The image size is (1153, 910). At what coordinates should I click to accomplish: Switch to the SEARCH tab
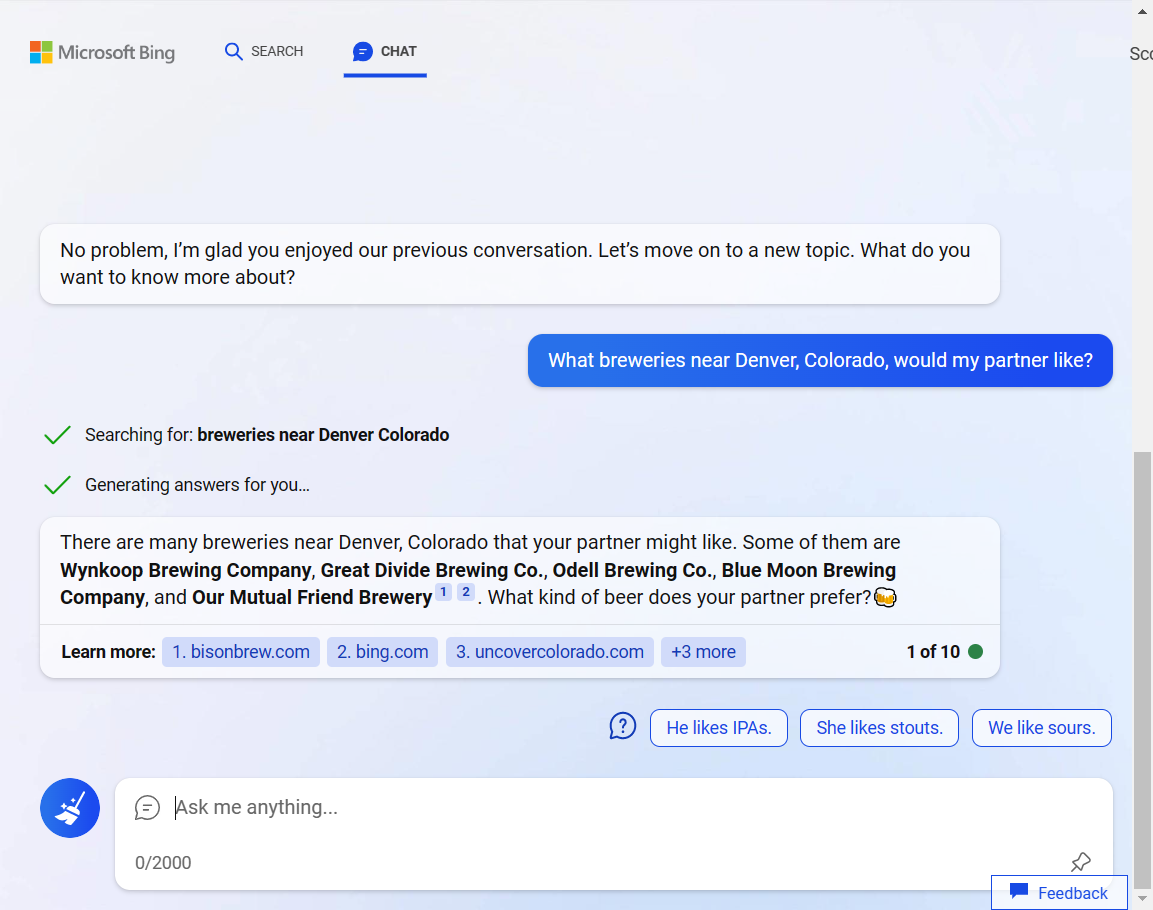click(x=264, y=50)
